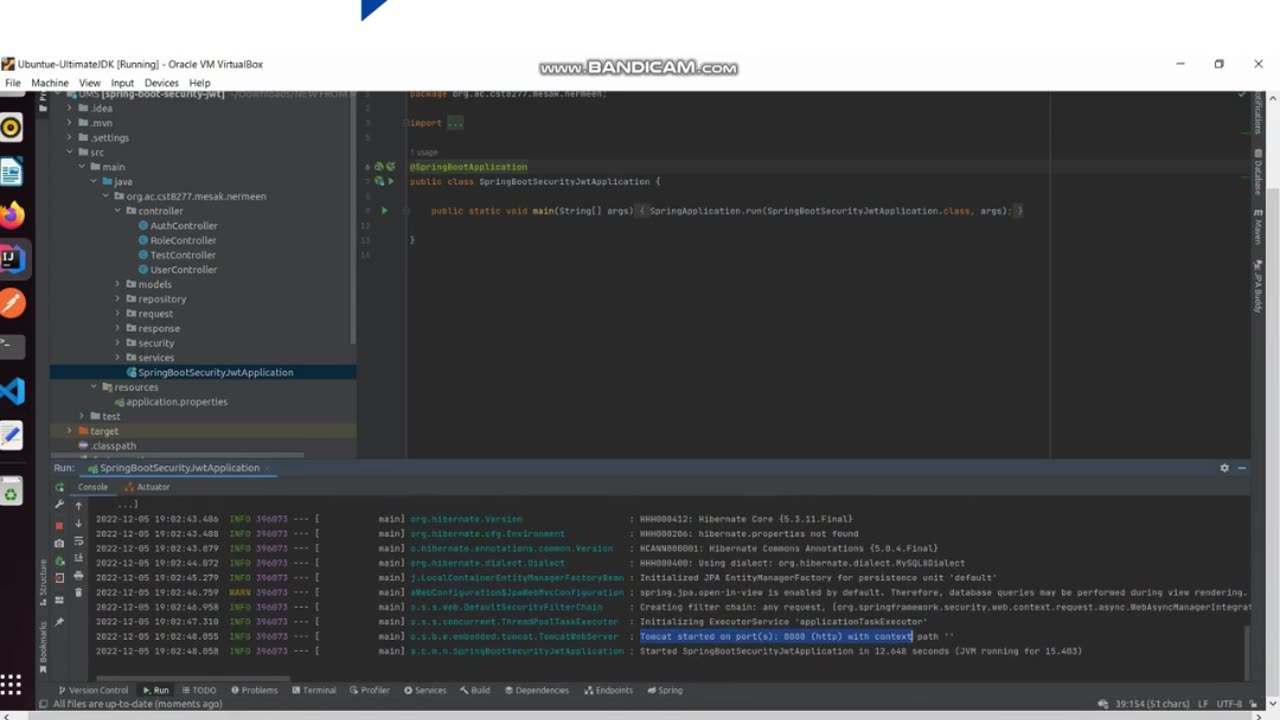Click the run gutter icon beside class declaration
Screen dimensions: 1280x720
click(390, 182)
